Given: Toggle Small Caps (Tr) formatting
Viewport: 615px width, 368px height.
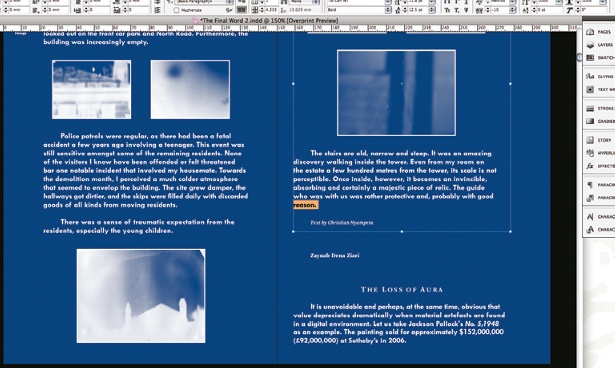Looking at the screenshot, I should (447, 10).
